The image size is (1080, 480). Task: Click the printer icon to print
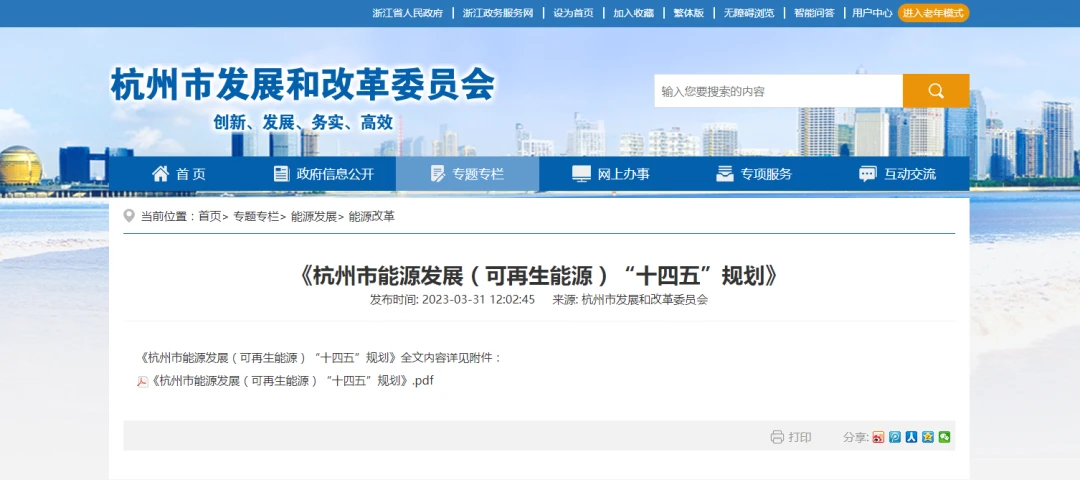[x=777, y=437]
